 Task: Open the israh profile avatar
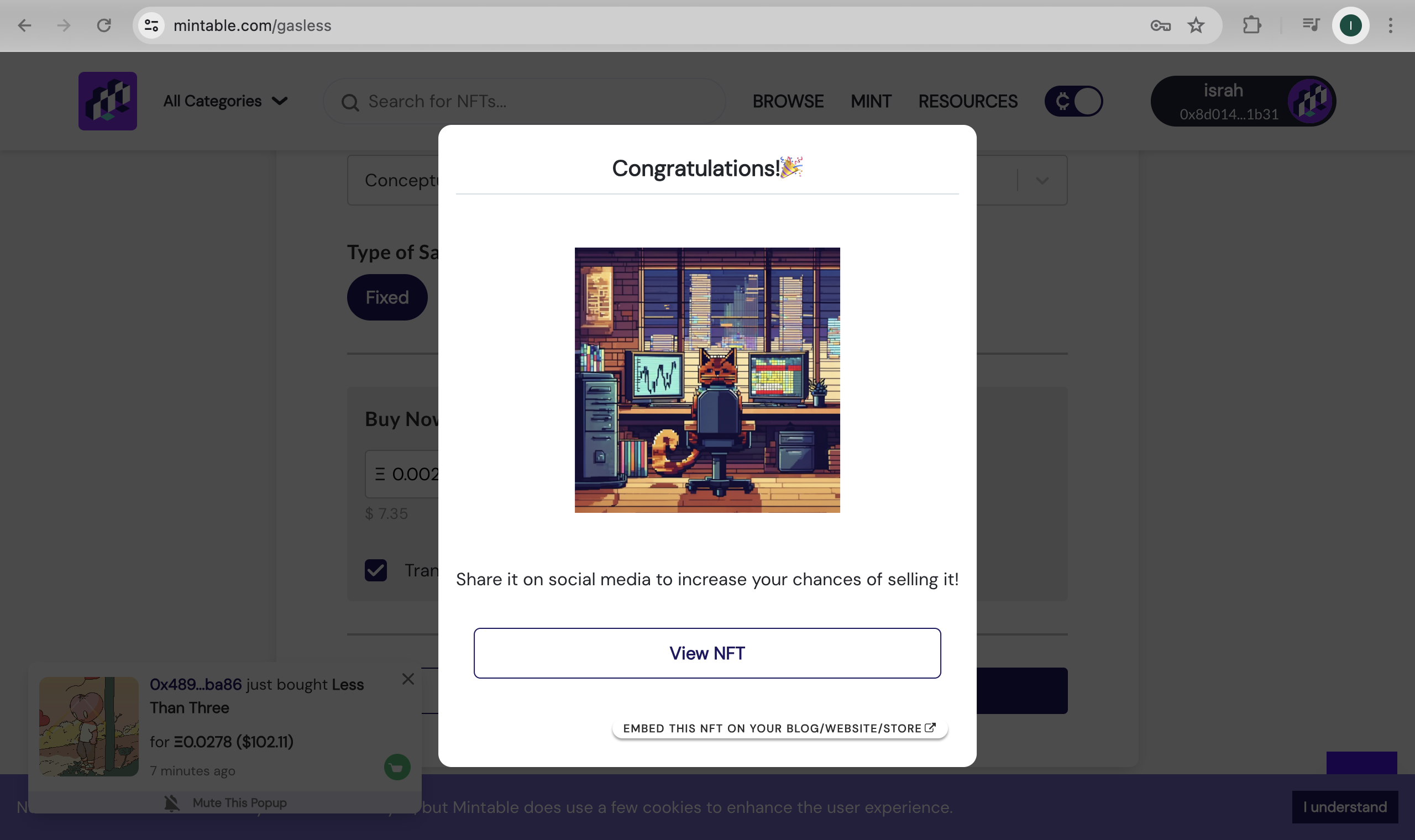[x=1311, y=101]
